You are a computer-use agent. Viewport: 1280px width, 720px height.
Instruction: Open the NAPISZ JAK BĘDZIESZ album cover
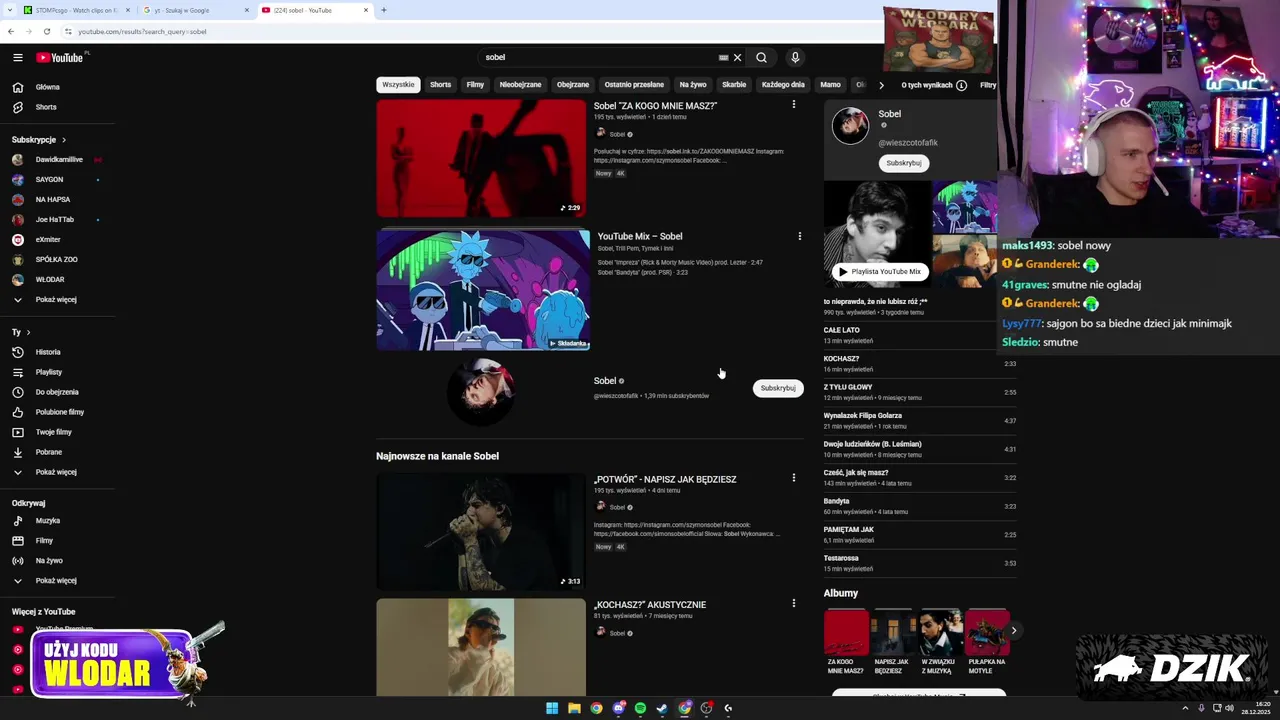pos(892,632)
